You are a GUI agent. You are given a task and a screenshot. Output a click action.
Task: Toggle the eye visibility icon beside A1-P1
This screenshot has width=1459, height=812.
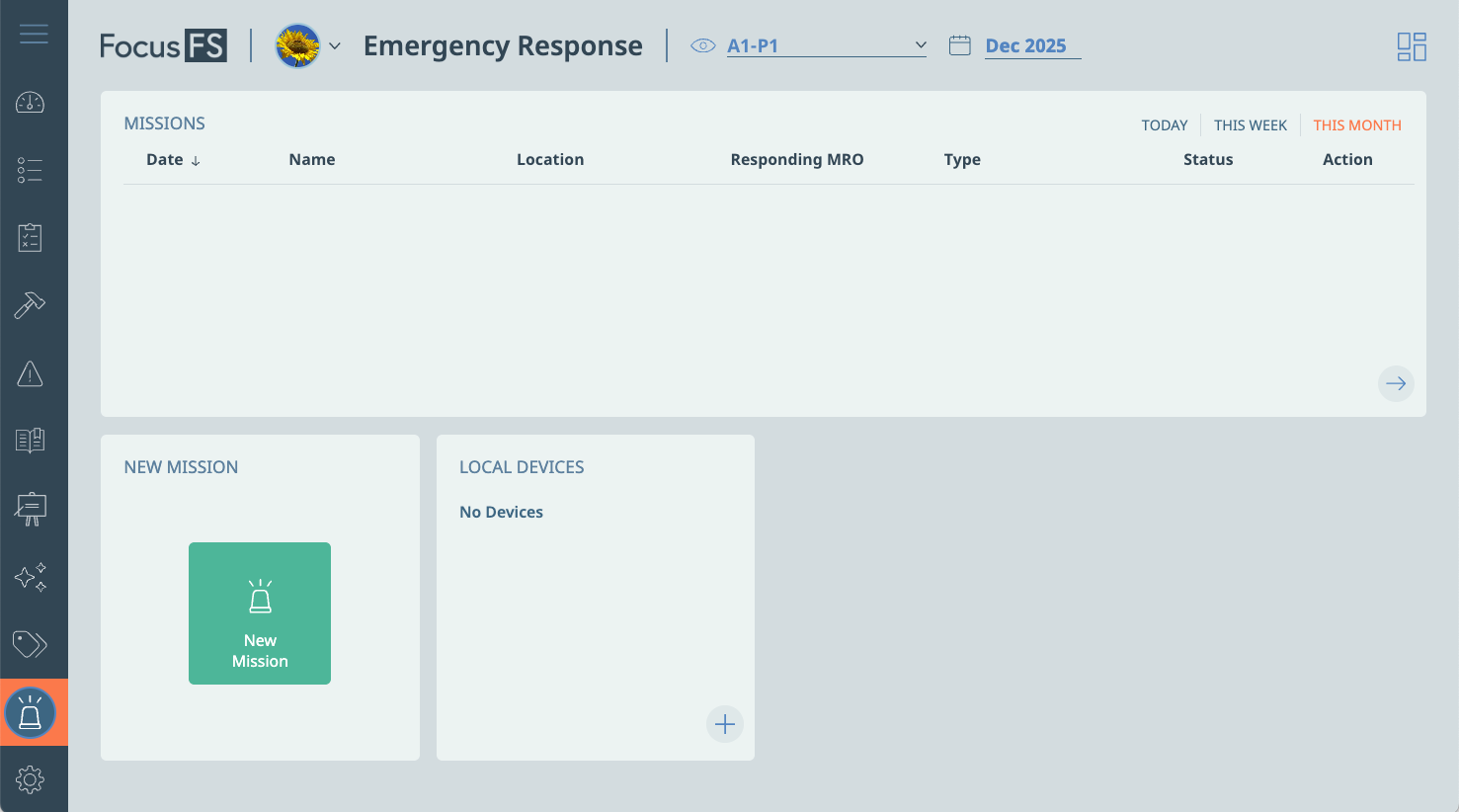[702, 45]
